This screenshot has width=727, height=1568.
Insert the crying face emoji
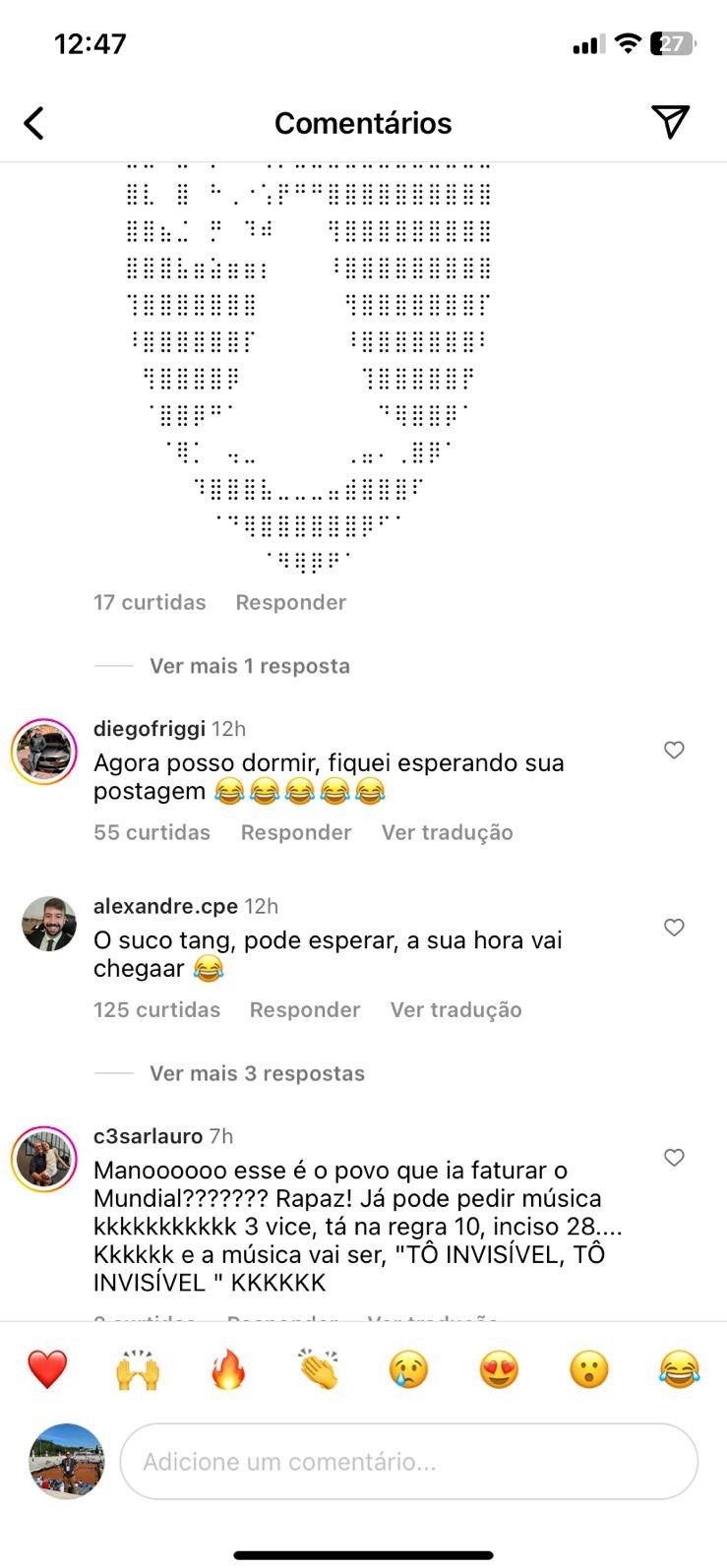tap(408, 1369)
